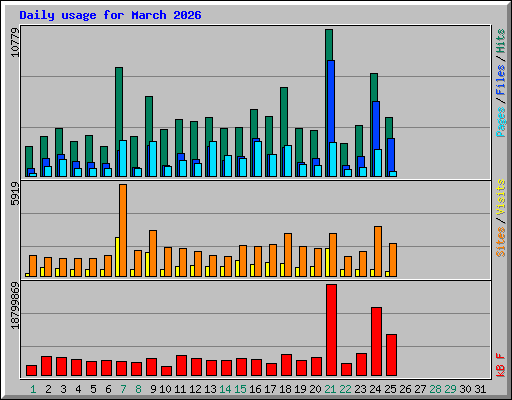Click day 24 on the x-axis
This screenshot has height=400, width=512.
(x=375, y=389)
